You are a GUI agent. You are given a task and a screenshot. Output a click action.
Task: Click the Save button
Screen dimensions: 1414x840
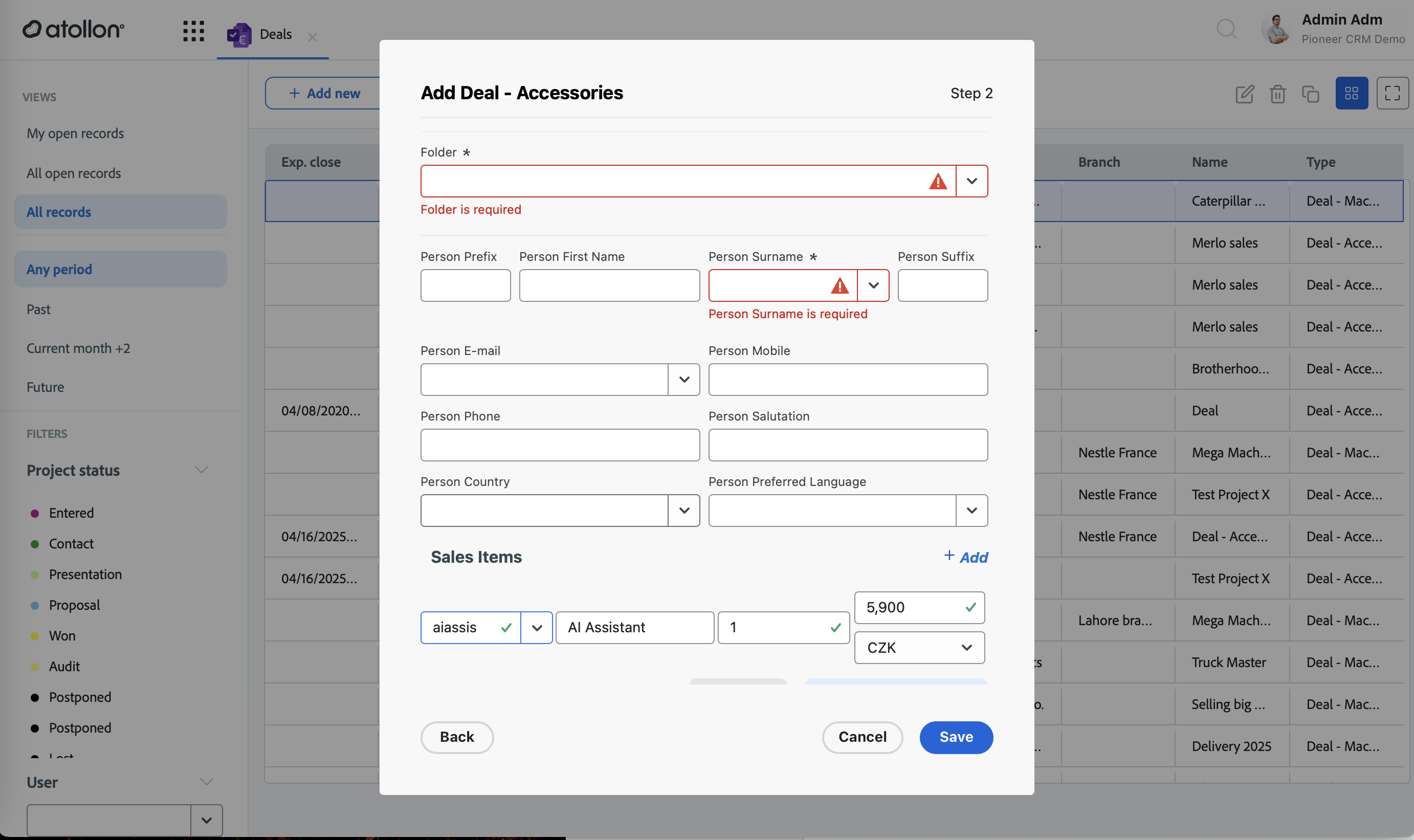coord(956,737)
